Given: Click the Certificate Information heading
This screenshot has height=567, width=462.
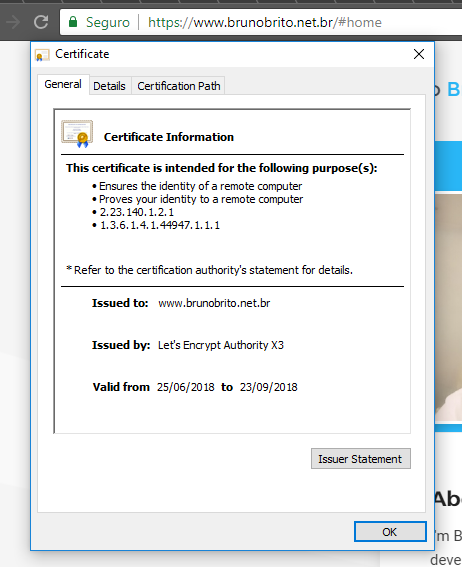Looking at the screenshot, I should pyautogui.click(x=169, y=137).
